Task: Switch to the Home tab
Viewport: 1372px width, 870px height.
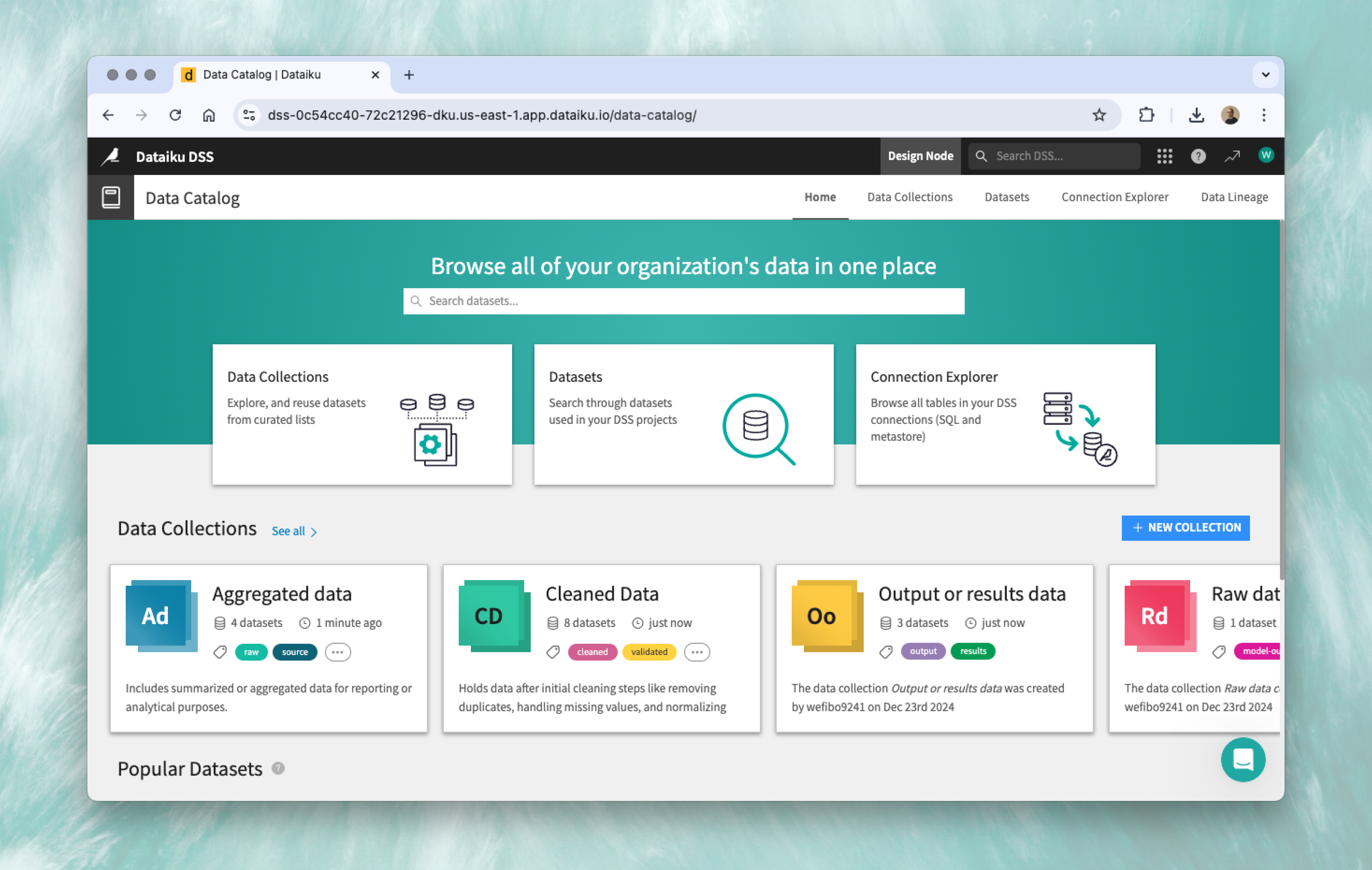Action: tap(820, 197)
